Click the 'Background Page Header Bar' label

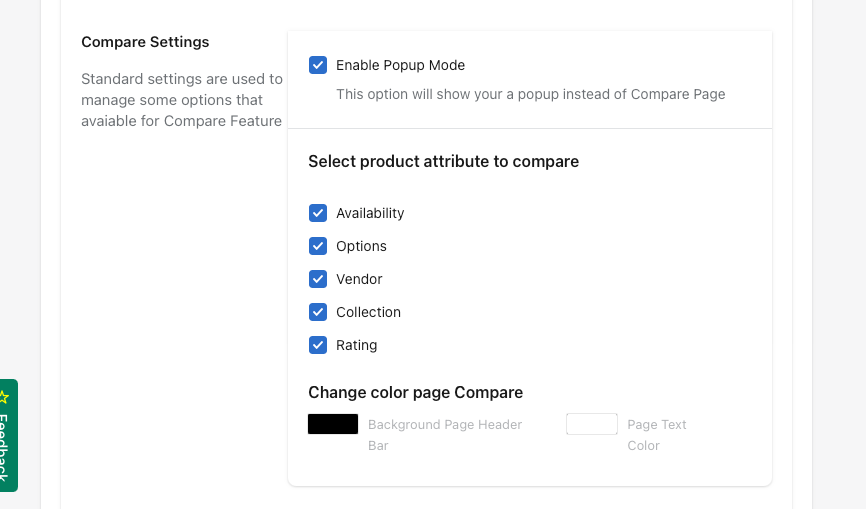point(445,425)
